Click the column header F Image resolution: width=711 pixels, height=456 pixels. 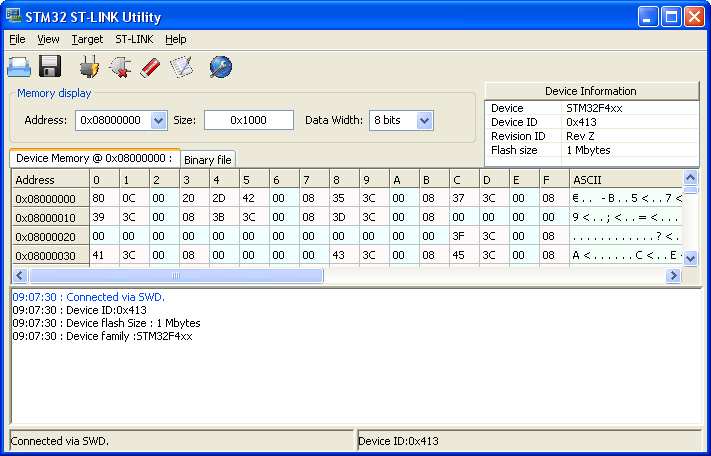pyautogui.click(x=554, y=180)
